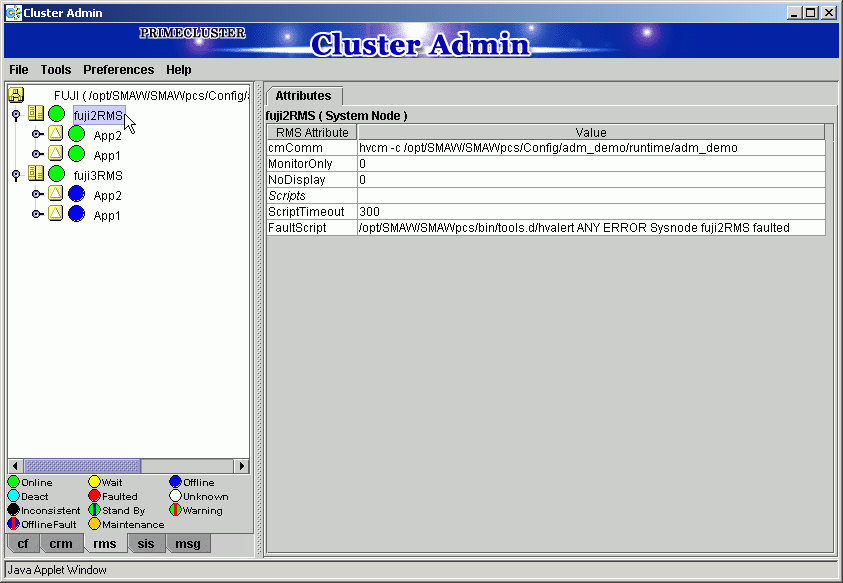Click the Warning legend circle
Image resolution: width=843 pixels, height=583 pixels.
(x=175, y=510)
